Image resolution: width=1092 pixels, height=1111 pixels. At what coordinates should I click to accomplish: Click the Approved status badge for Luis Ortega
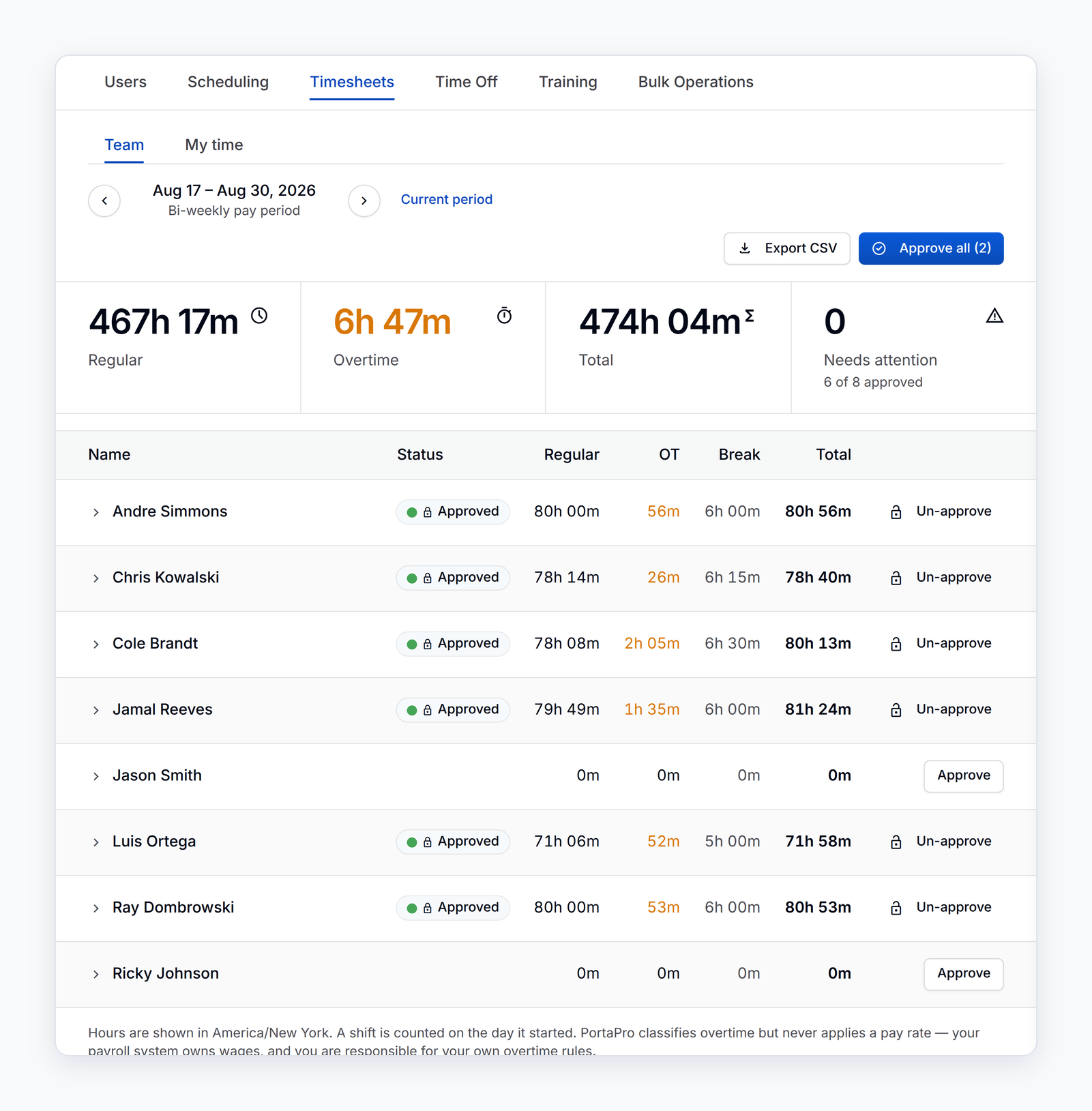453,842
